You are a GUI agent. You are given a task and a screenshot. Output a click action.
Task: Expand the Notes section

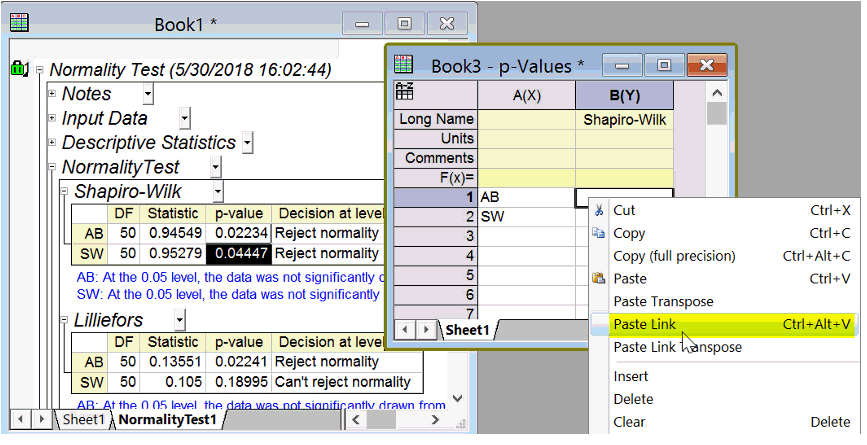coord(52,94)
